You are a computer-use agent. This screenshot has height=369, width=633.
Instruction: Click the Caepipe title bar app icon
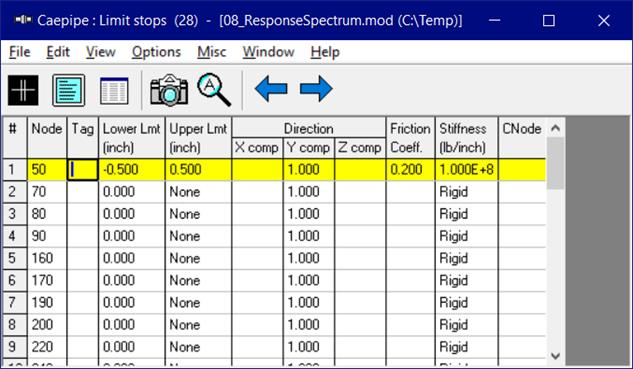coord(23,20)
